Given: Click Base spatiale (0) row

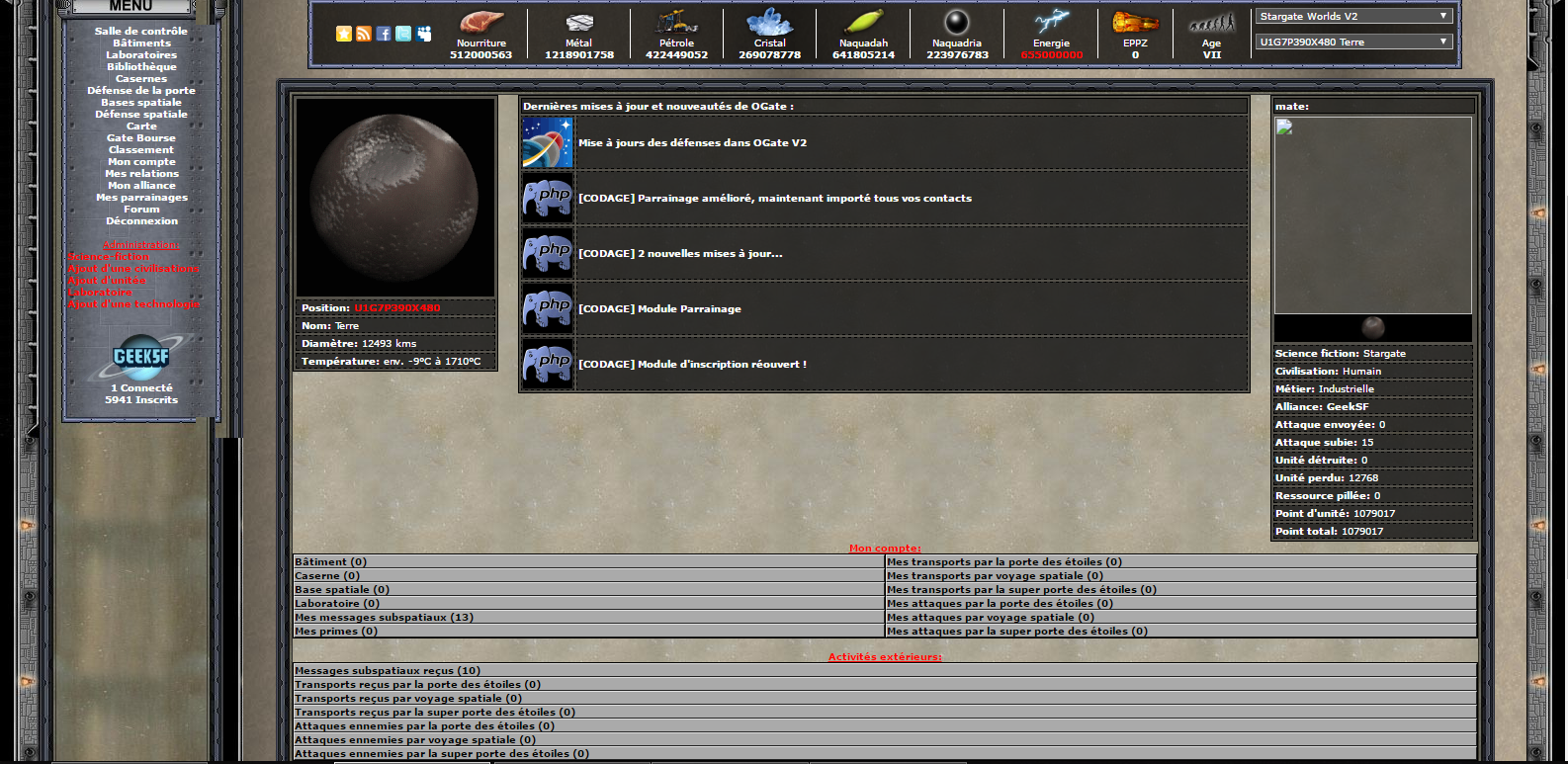Looking at the screenshot, I should click(x=588, y=589).
